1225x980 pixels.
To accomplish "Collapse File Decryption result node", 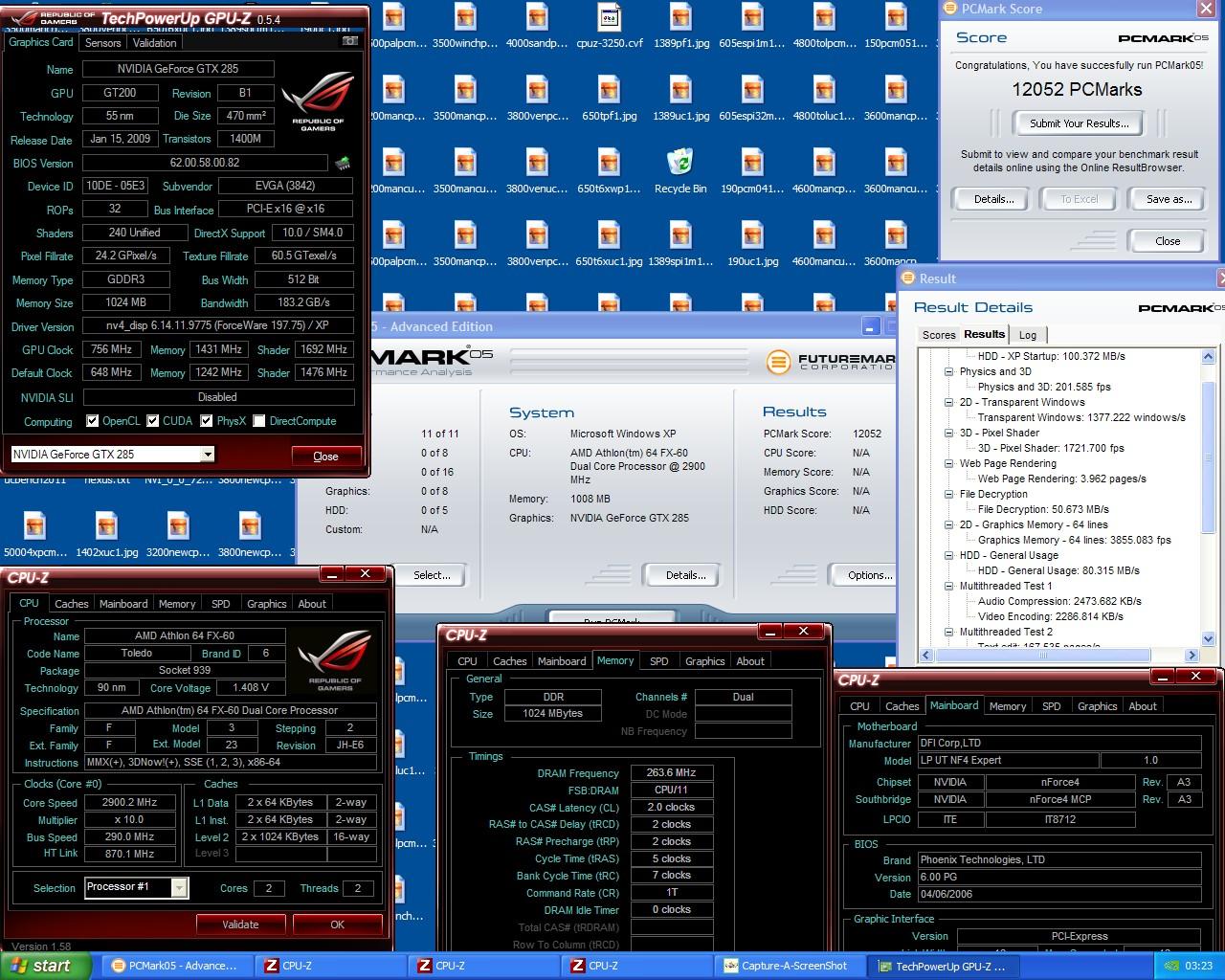I will coord(949,494).
